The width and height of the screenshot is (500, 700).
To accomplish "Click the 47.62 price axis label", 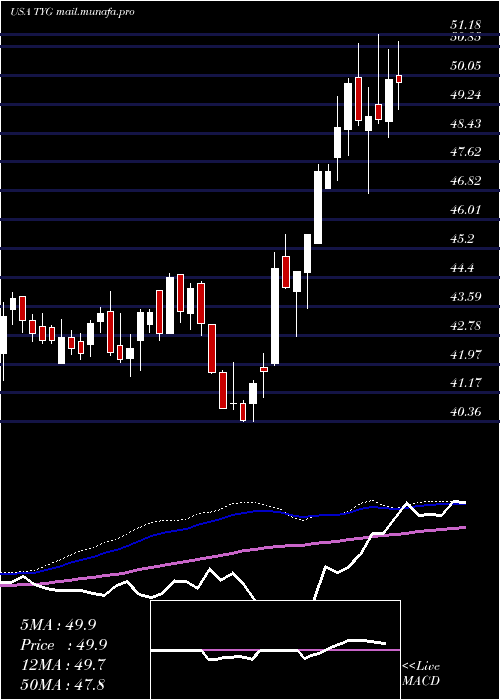I will (x=465, y=152).
